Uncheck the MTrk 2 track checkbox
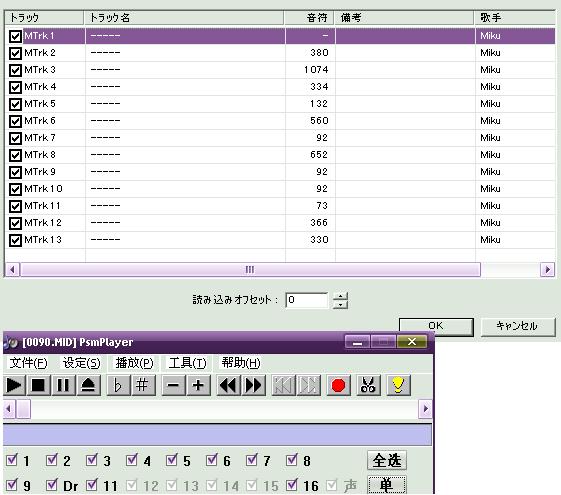This screenshot has height=495, width=561. point(15,53)
